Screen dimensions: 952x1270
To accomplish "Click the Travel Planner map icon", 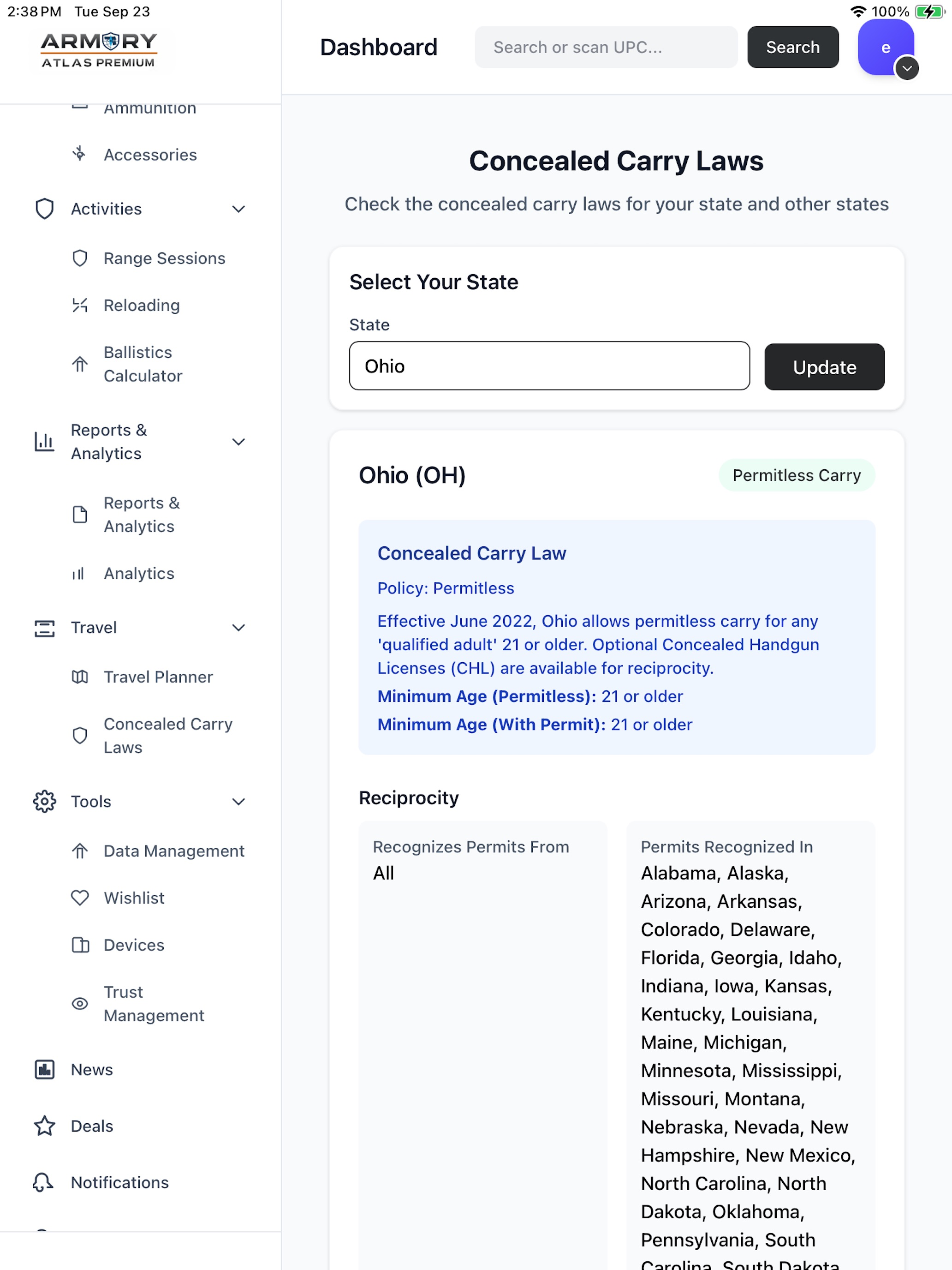I will [x=80, y=677].
